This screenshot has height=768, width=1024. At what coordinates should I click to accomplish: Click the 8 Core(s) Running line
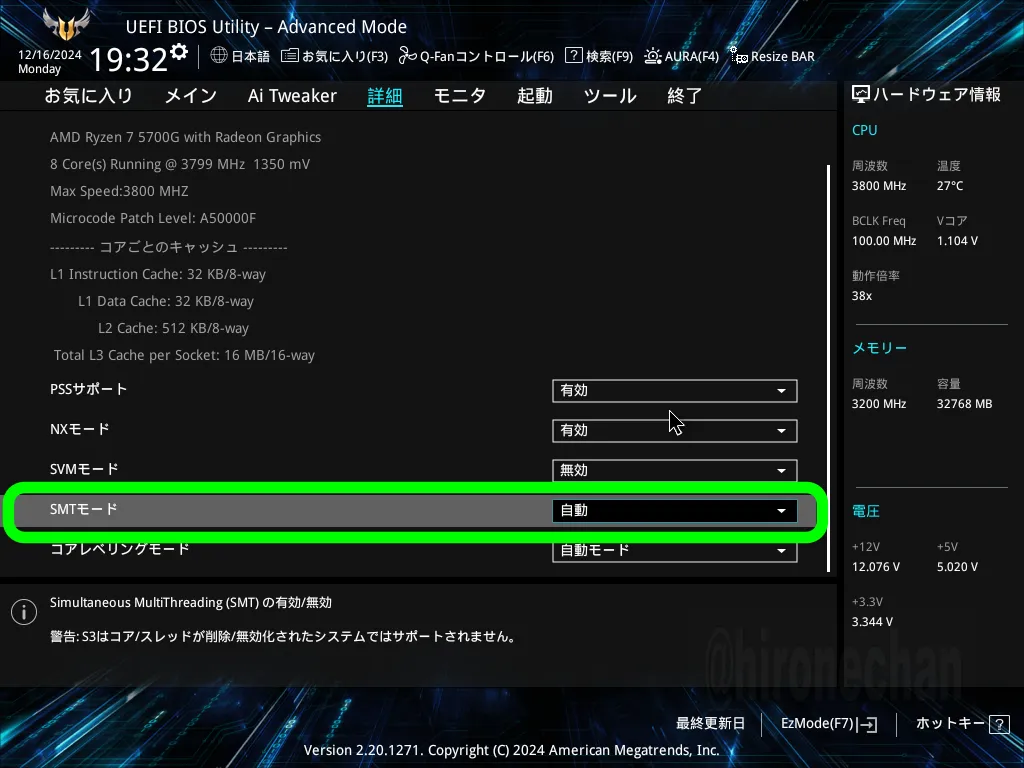click(180, 164)
